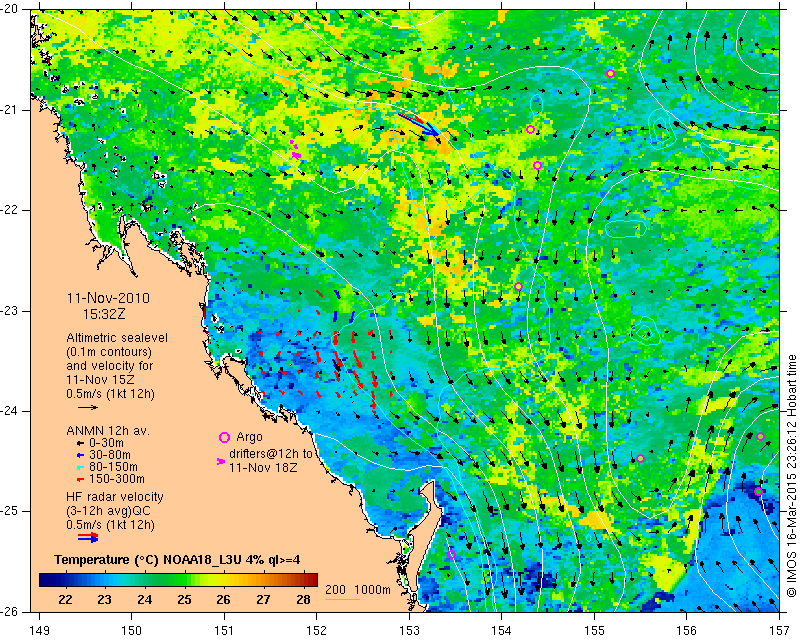Click the longitude axis label '149'
This screenshot has width=800, height=640.
click(40, 631)
